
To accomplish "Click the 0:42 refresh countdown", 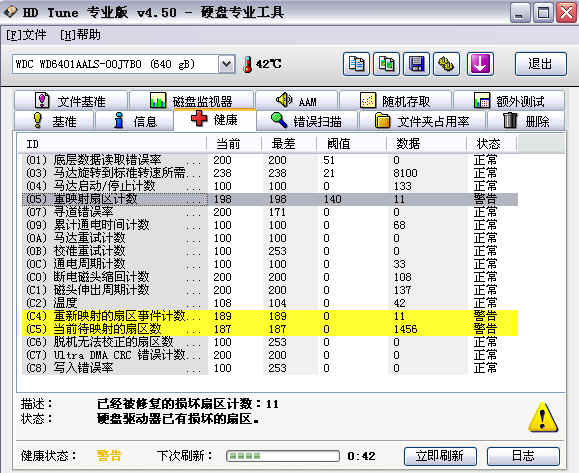I will point(361,456).
